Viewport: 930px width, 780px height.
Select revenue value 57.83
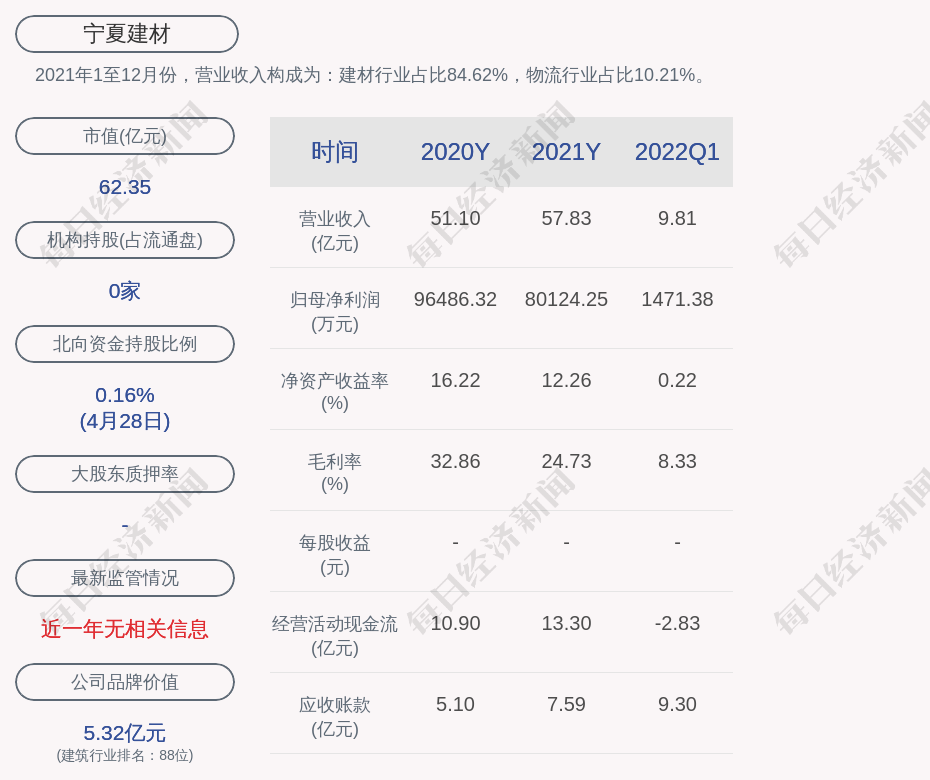[566, 218]
